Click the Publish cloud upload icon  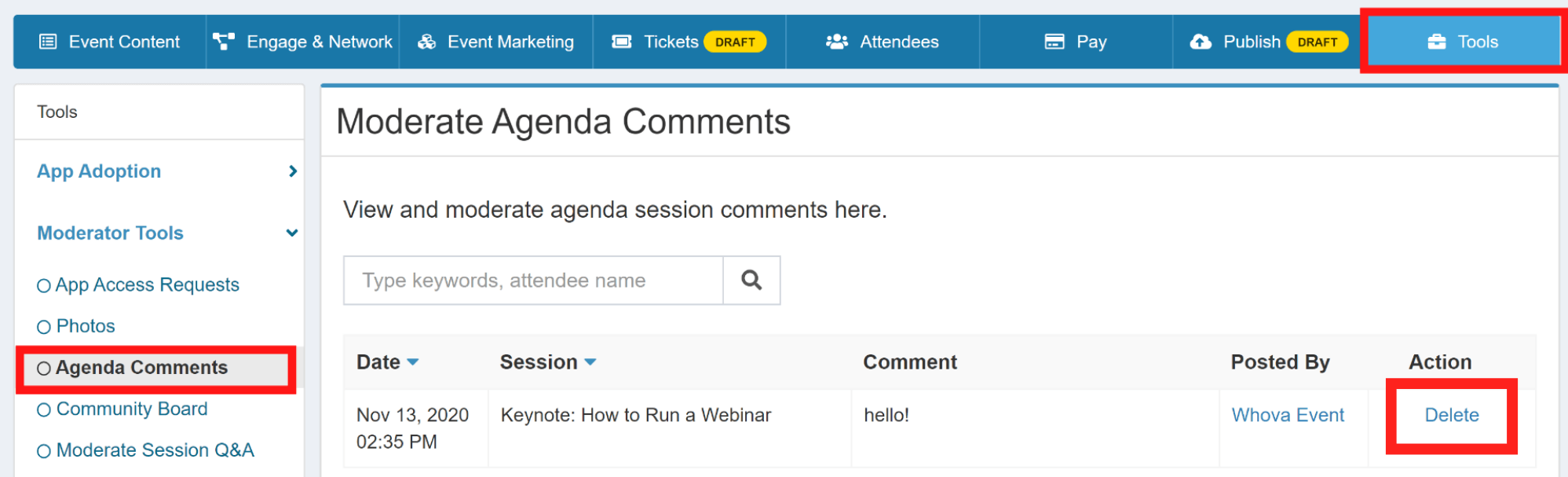[x=1201, y=42]
